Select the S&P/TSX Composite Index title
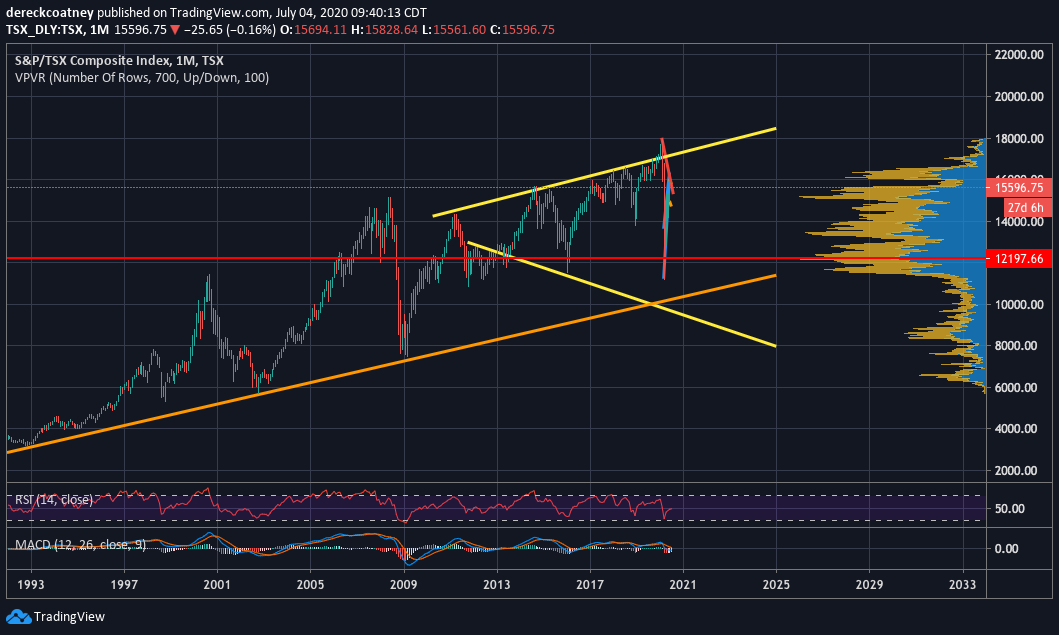This screenshot has height=635, width=1059. (119, 61)
